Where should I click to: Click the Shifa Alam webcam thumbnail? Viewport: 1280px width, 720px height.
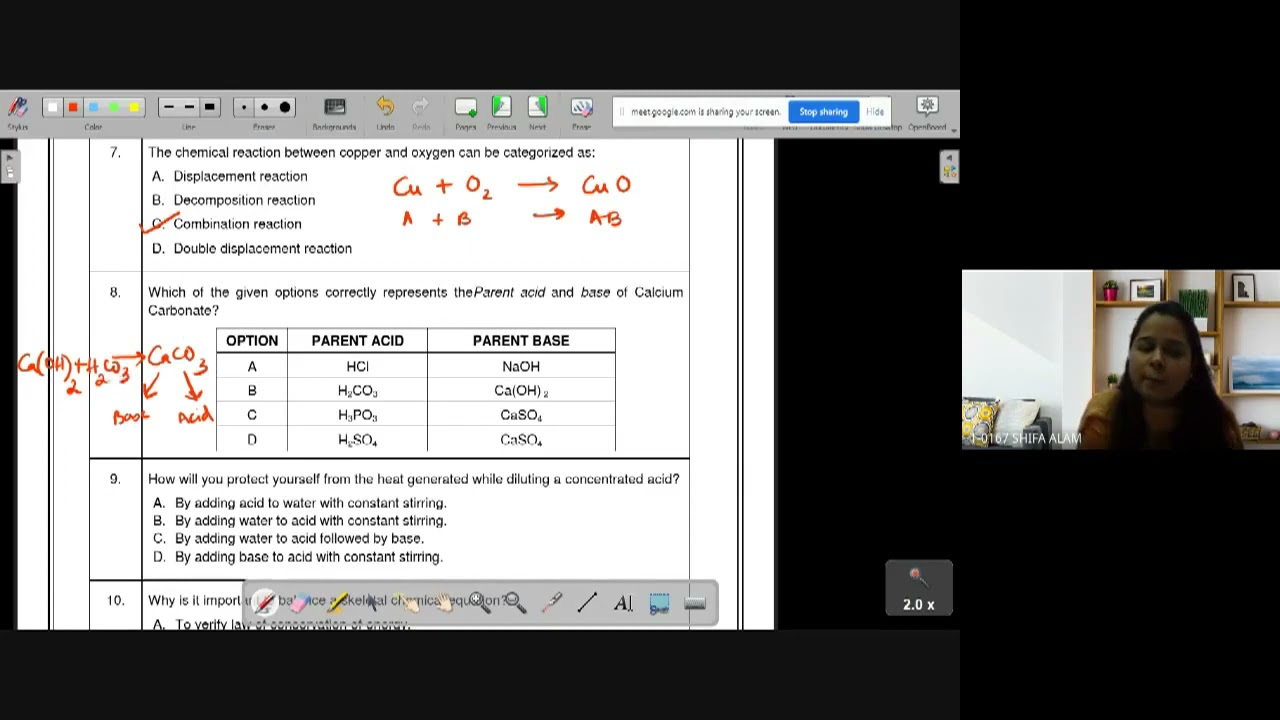point(1121,360)
